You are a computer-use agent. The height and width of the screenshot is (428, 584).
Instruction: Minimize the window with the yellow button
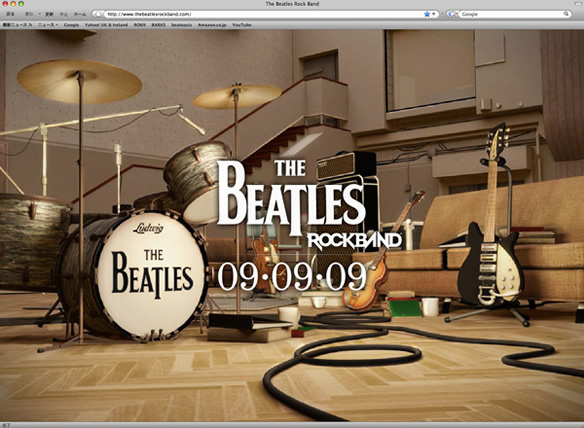pyautogui.click(x=13, y=4)
